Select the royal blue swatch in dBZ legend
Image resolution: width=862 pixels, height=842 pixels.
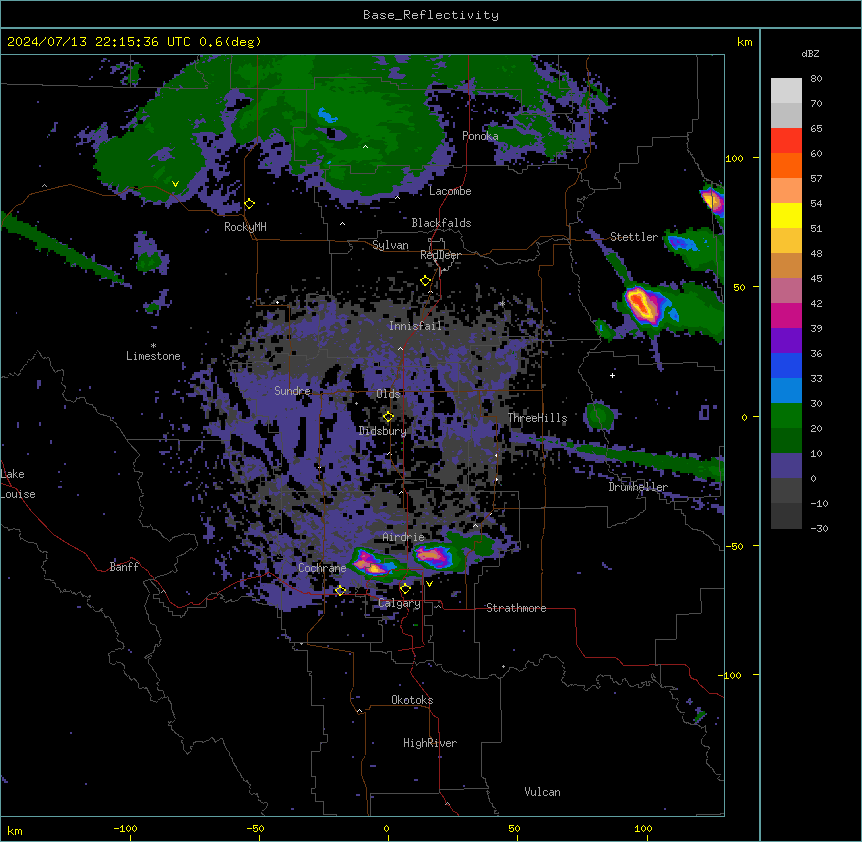tap(786, 365)
